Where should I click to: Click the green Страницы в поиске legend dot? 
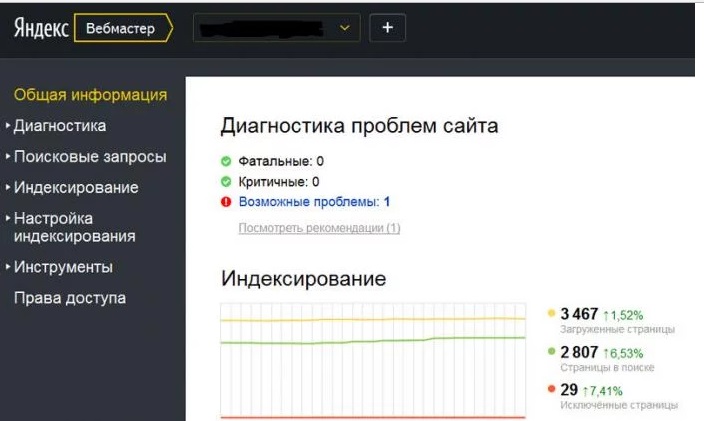(551, 351)
